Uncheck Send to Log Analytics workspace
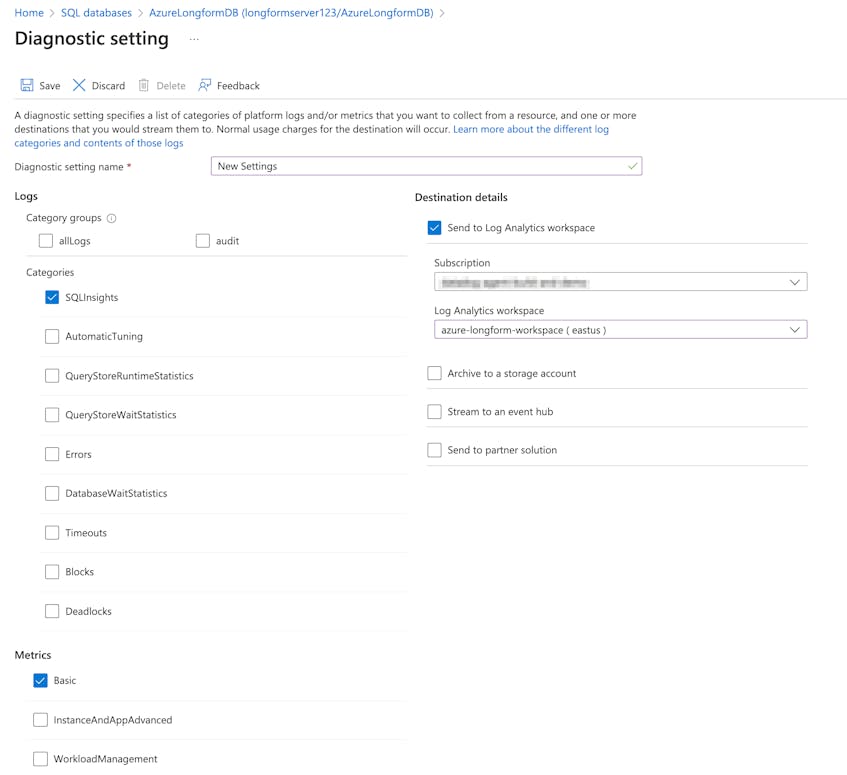The width and height of the screenshot is (847, 775). coord(434,227)
